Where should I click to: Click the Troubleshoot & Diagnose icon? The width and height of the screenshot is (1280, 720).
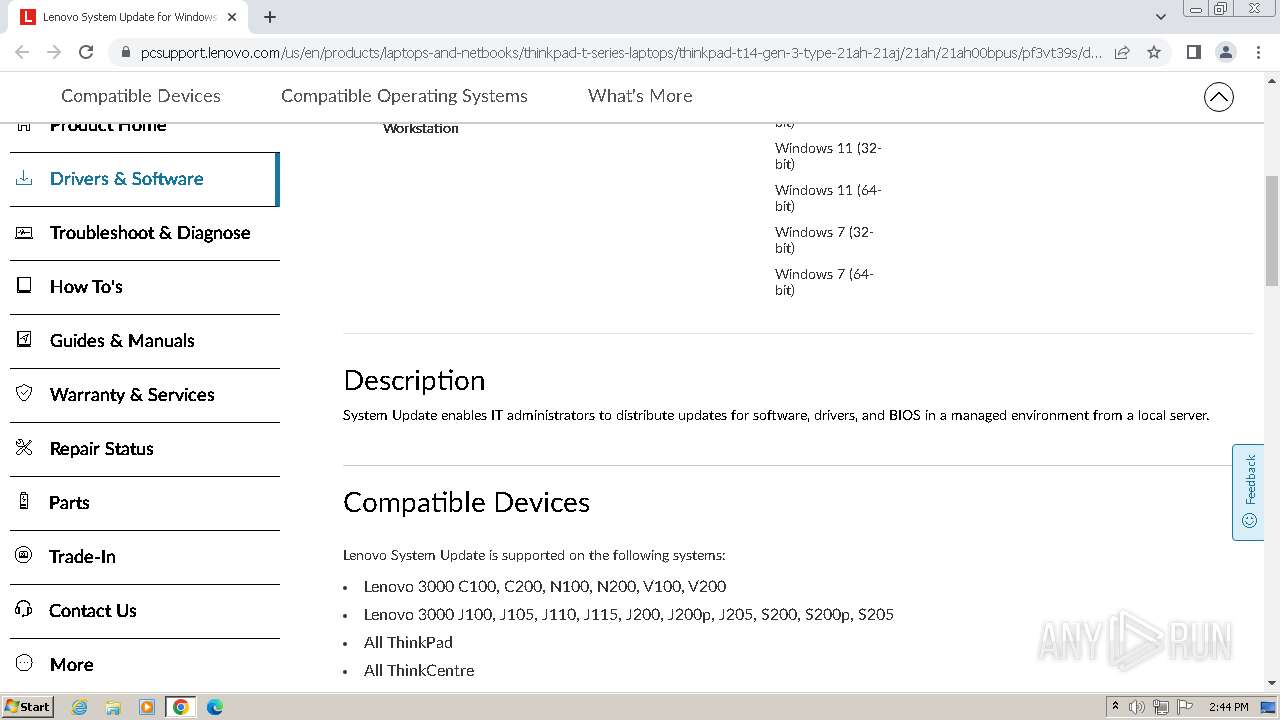pyautogui.click(x=24, y=233)
